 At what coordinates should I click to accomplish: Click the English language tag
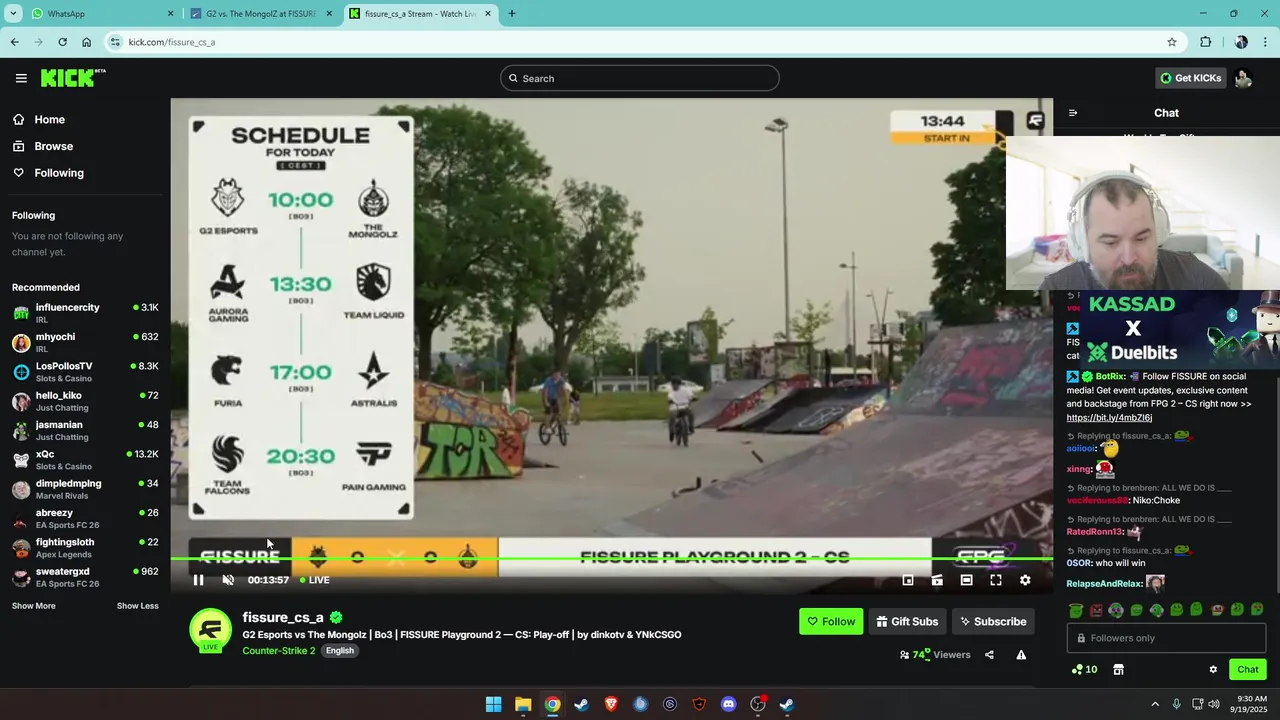pyautogui.click(x=340, y=650)
